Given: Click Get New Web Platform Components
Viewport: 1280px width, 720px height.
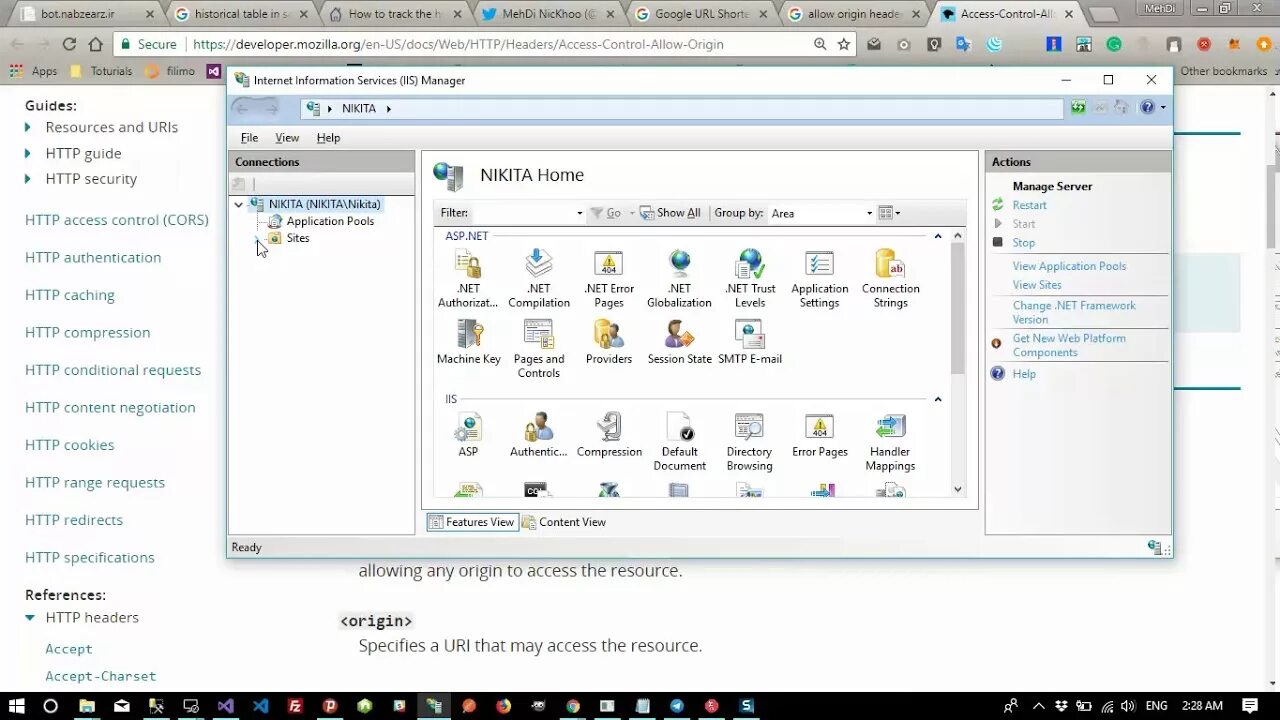Looking at the screenshot, I should 1069,345.
